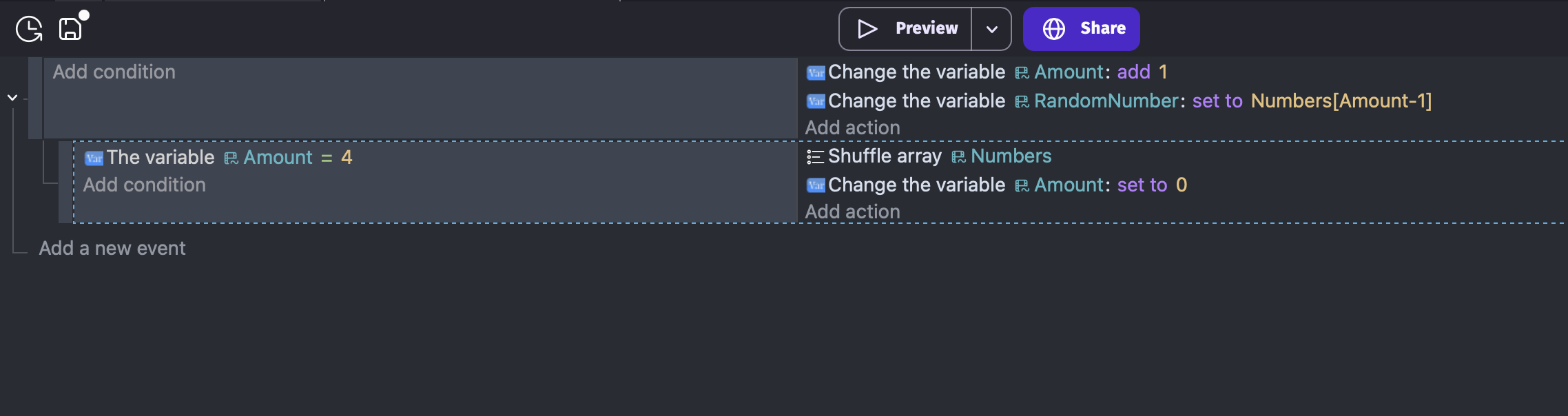Click Add action below RandomNumber action

click(x=853, y=127)
